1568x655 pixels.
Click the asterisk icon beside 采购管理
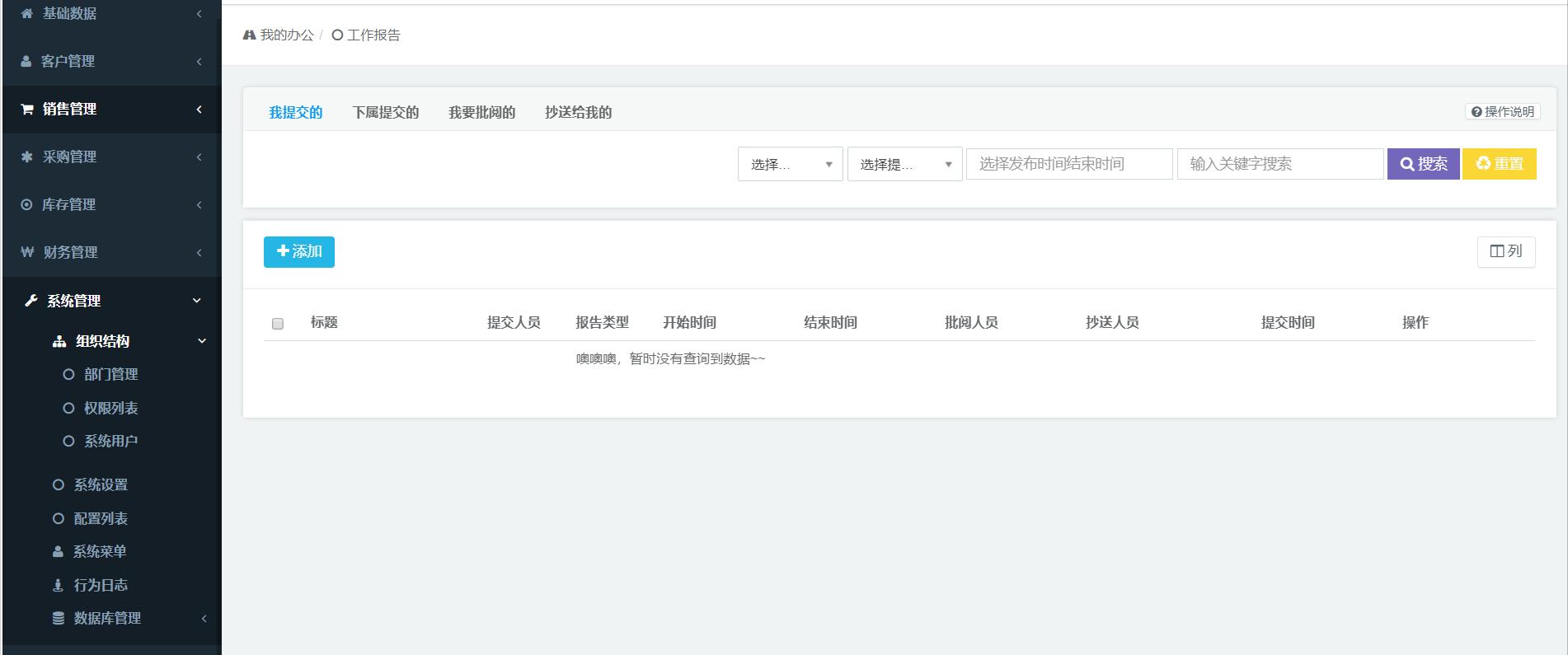point(27,157)
